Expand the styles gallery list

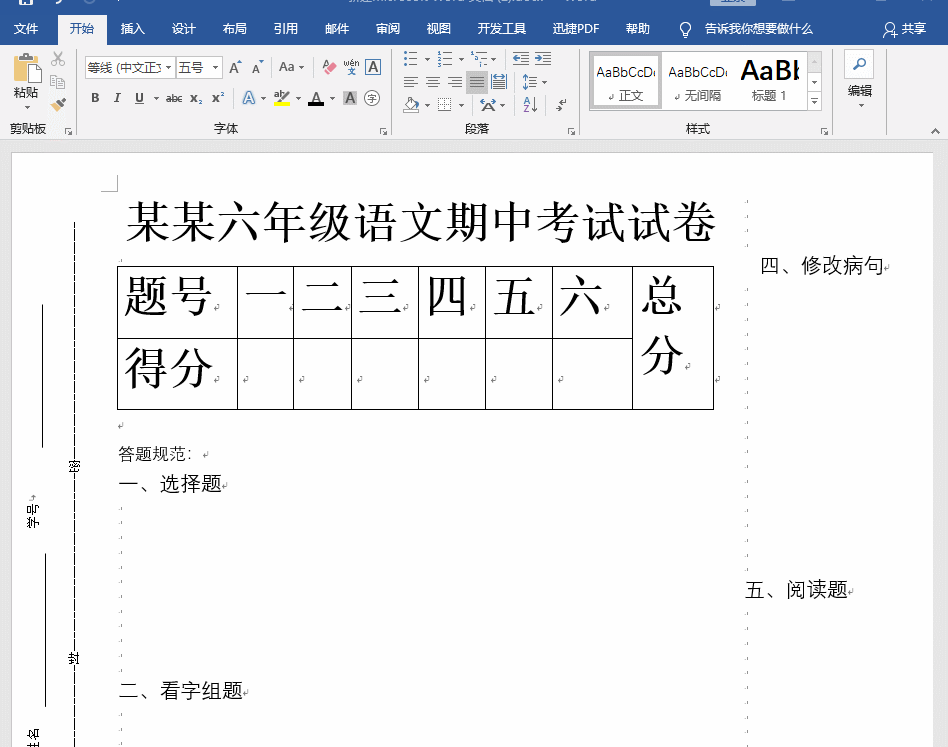(814, 101)
